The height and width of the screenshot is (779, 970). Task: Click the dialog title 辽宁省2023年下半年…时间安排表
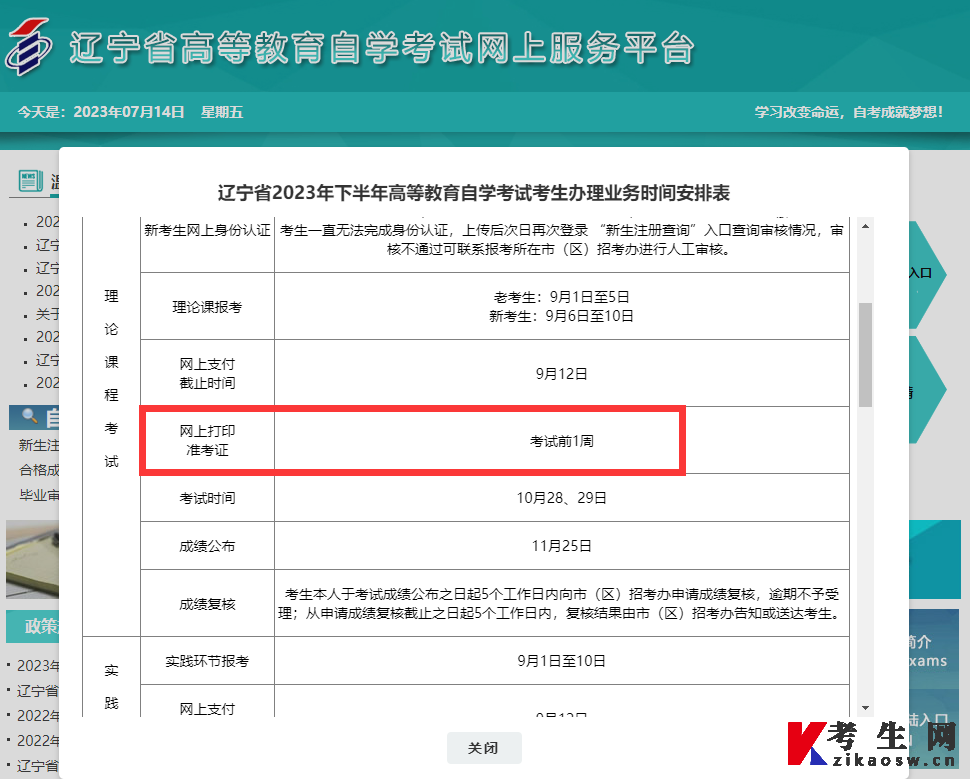pyautogui.click(x=474, y=193)
